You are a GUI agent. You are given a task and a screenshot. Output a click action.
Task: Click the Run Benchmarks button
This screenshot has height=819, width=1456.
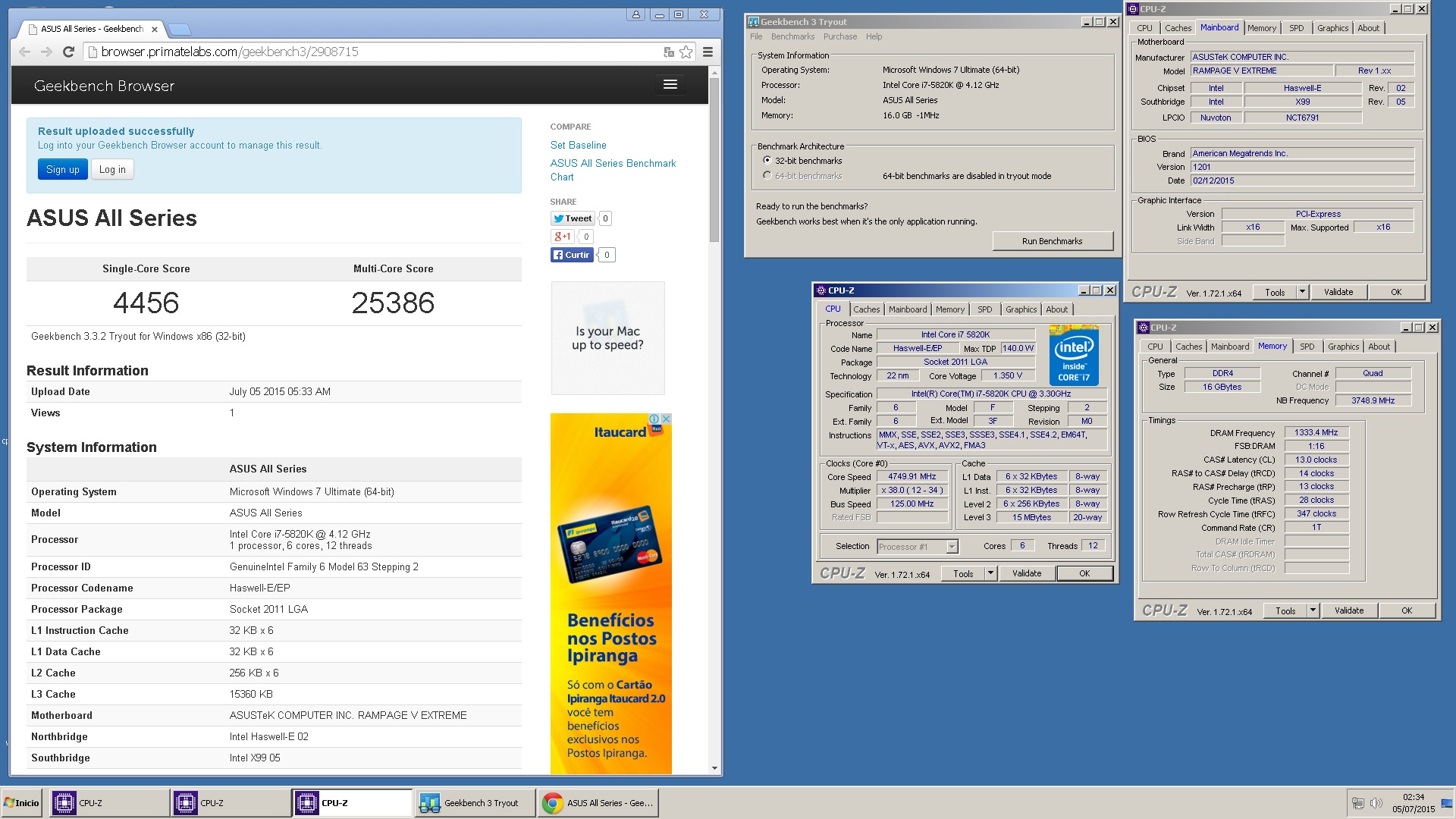click(x=1052, y=241)
